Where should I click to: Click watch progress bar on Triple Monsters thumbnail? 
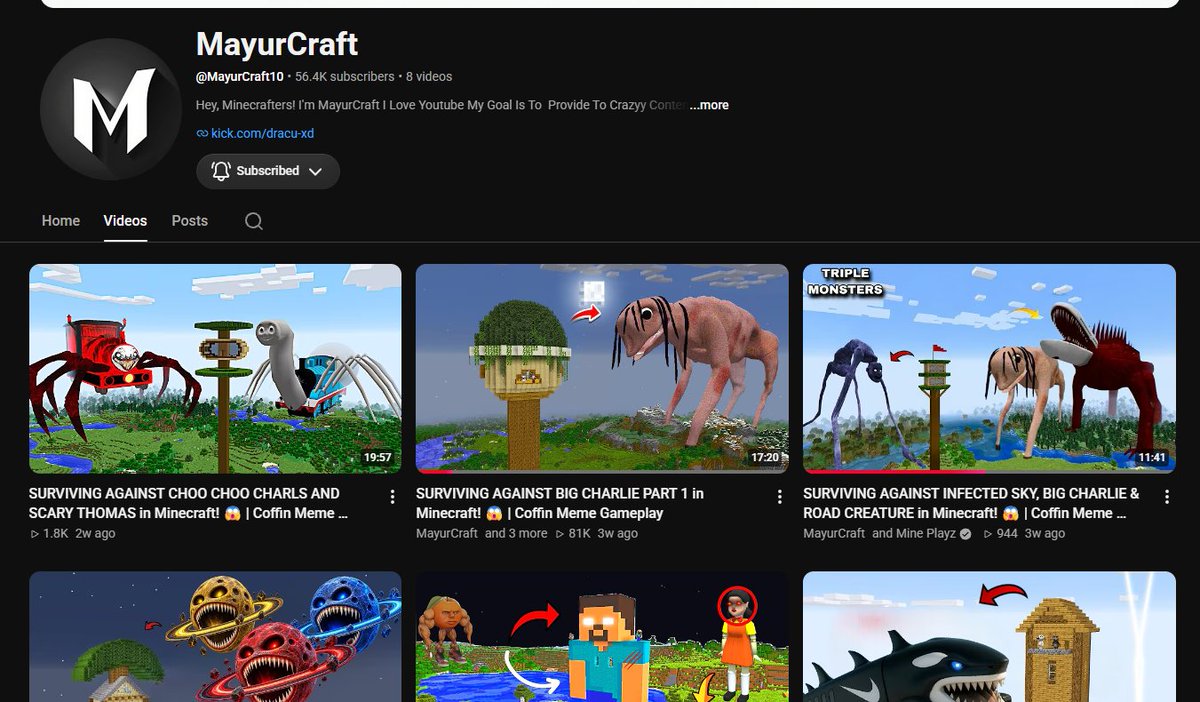click(x=989, y=471)
